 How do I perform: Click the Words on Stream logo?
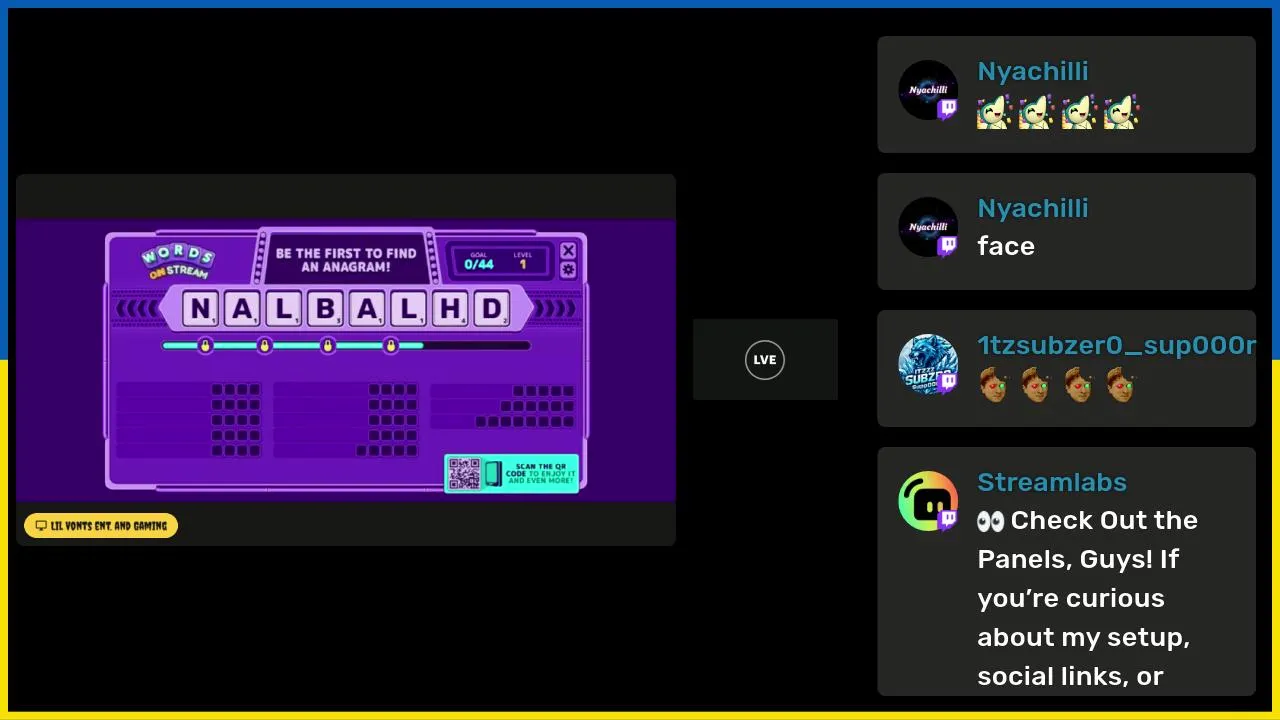click(177, 261)
